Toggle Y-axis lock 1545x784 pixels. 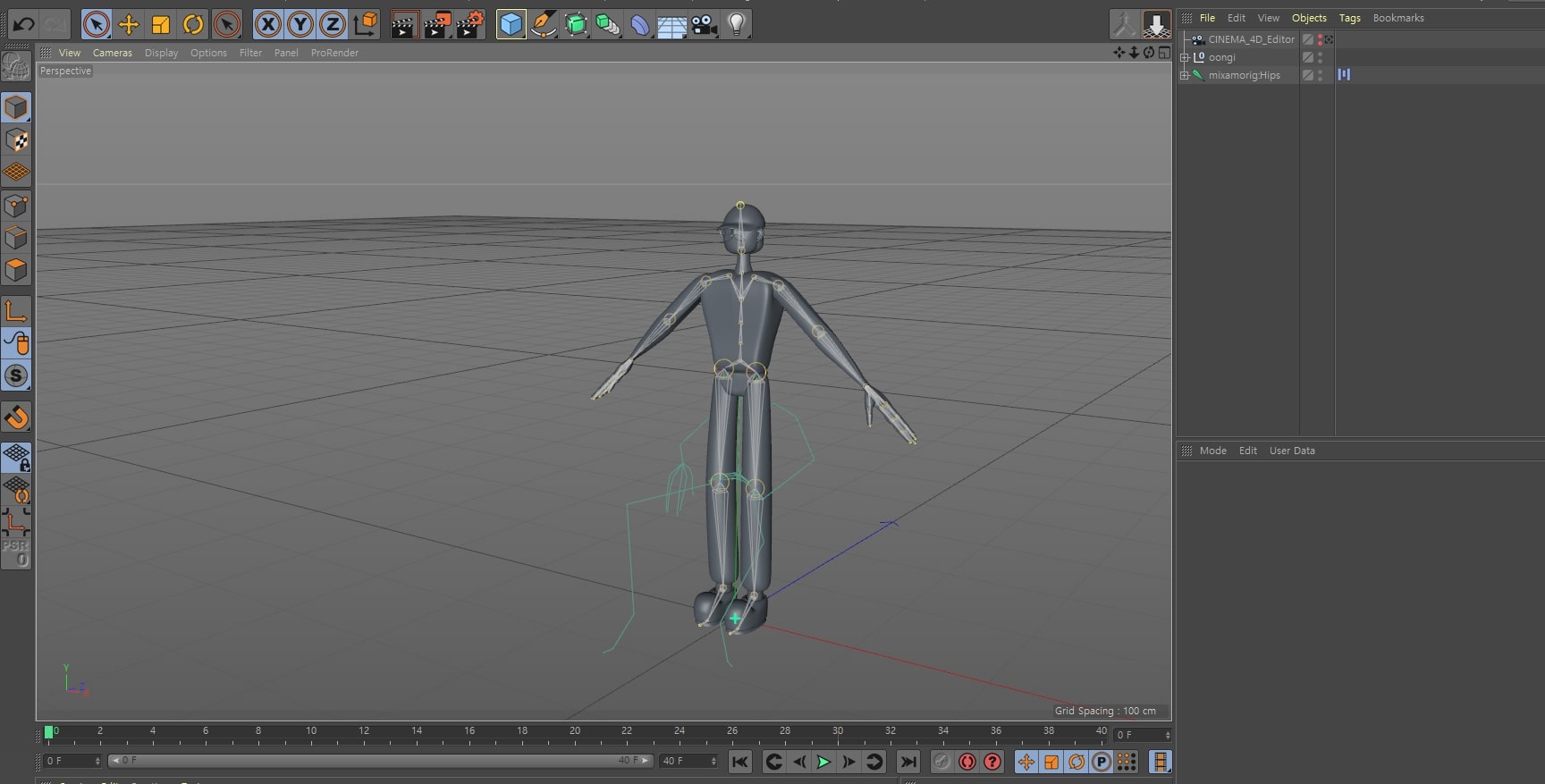point(300,24)
